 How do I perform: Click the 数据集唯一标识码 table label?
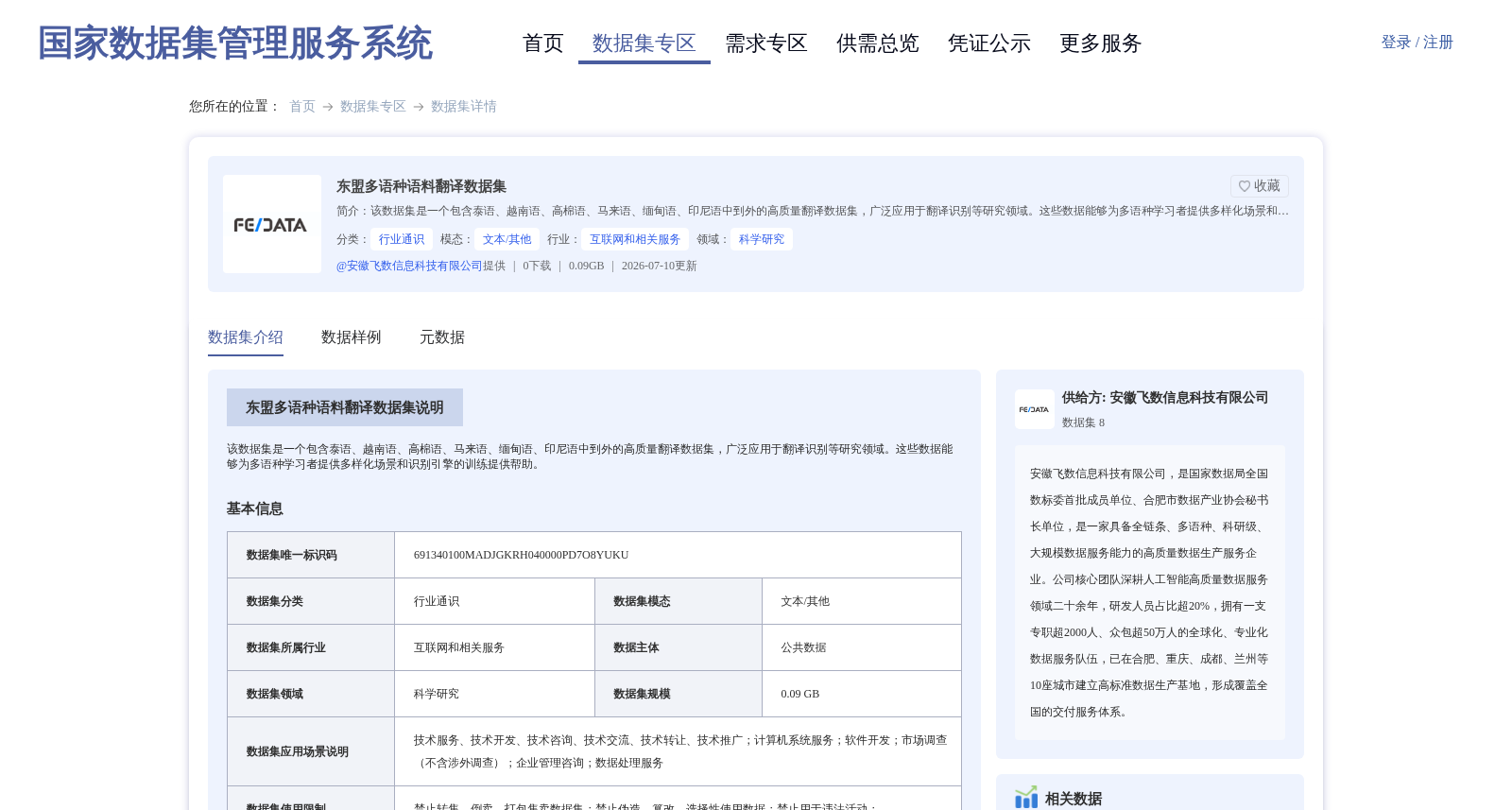click(292, 555)
